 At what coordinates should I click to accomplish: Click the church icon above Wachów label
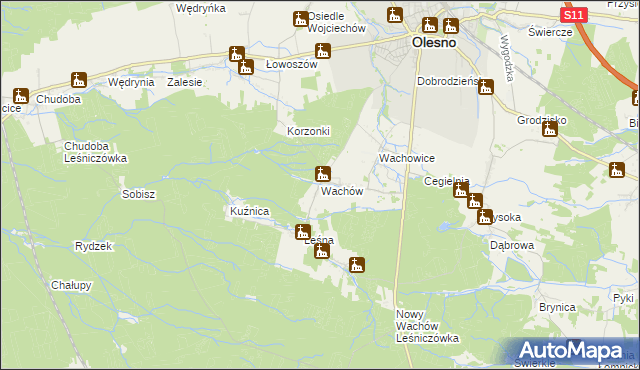pyautogui.click(x=322, y=174)
